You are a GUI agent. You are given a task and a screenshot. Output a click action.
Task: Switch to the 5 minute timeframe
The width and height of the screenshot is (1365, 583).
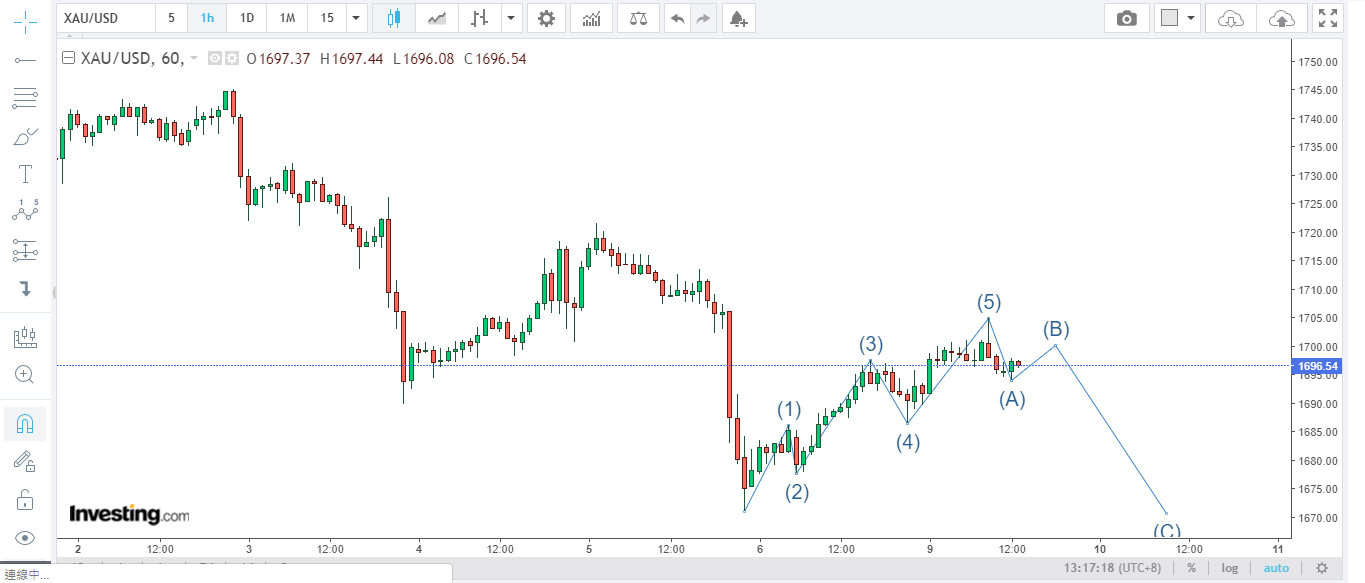pyautogui.click(x=171, y=18)
